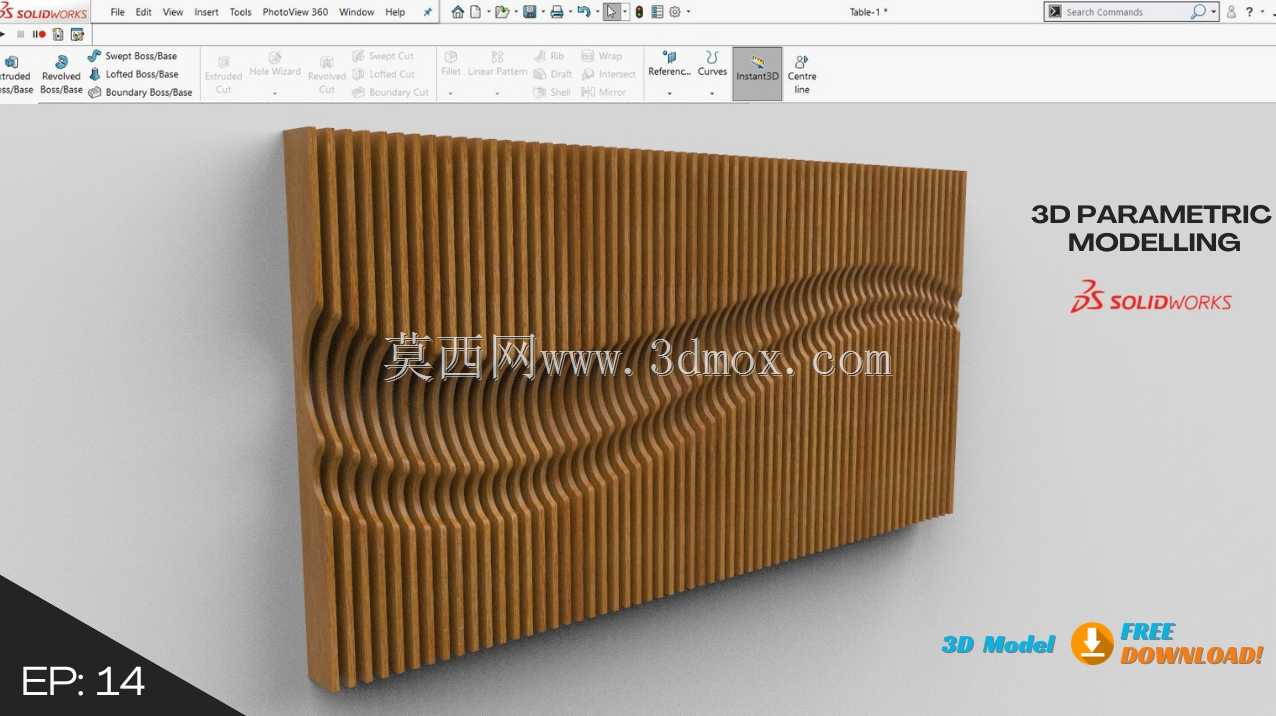The height and width of the screenshot is (716, 1276).
Task: Stop macro recording with the stop icon
Action: [x=20, y=34]
